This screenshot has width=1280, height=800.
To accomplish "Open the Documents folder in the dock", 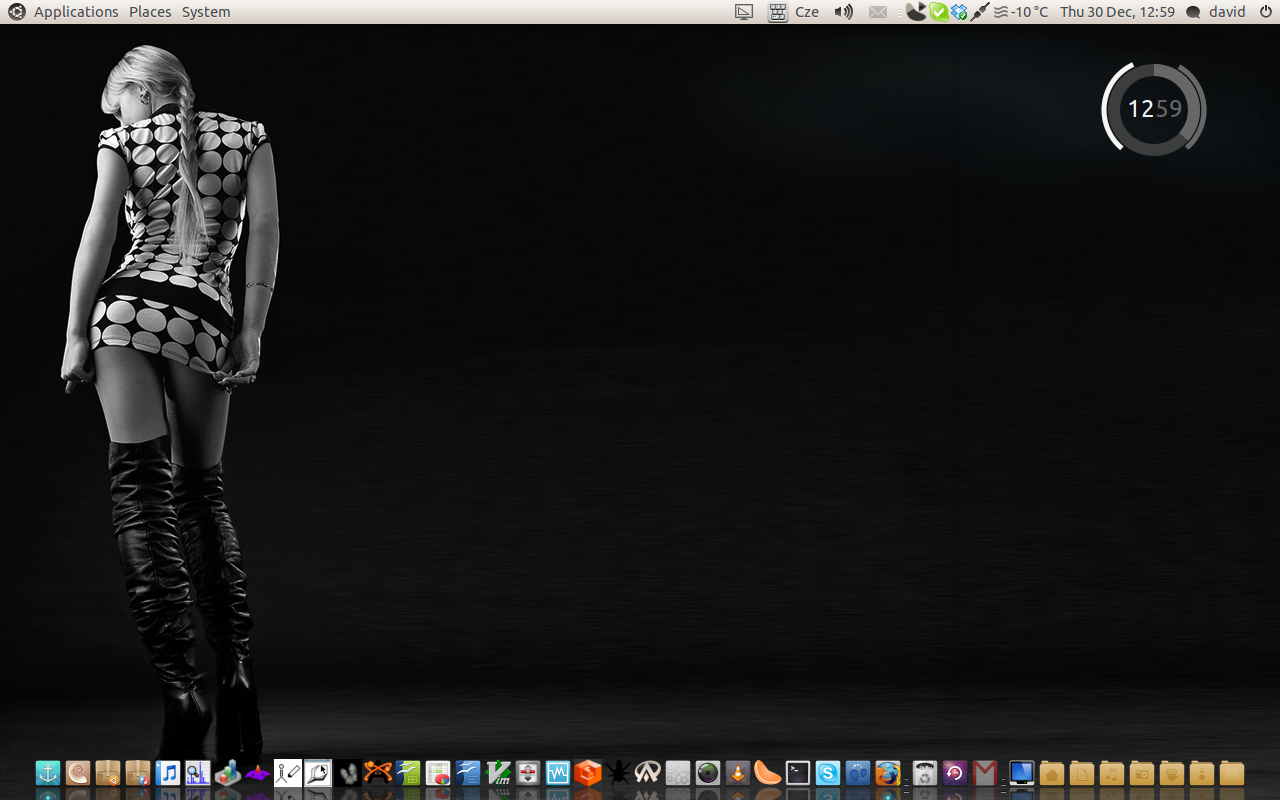I will pos(1082,773).
